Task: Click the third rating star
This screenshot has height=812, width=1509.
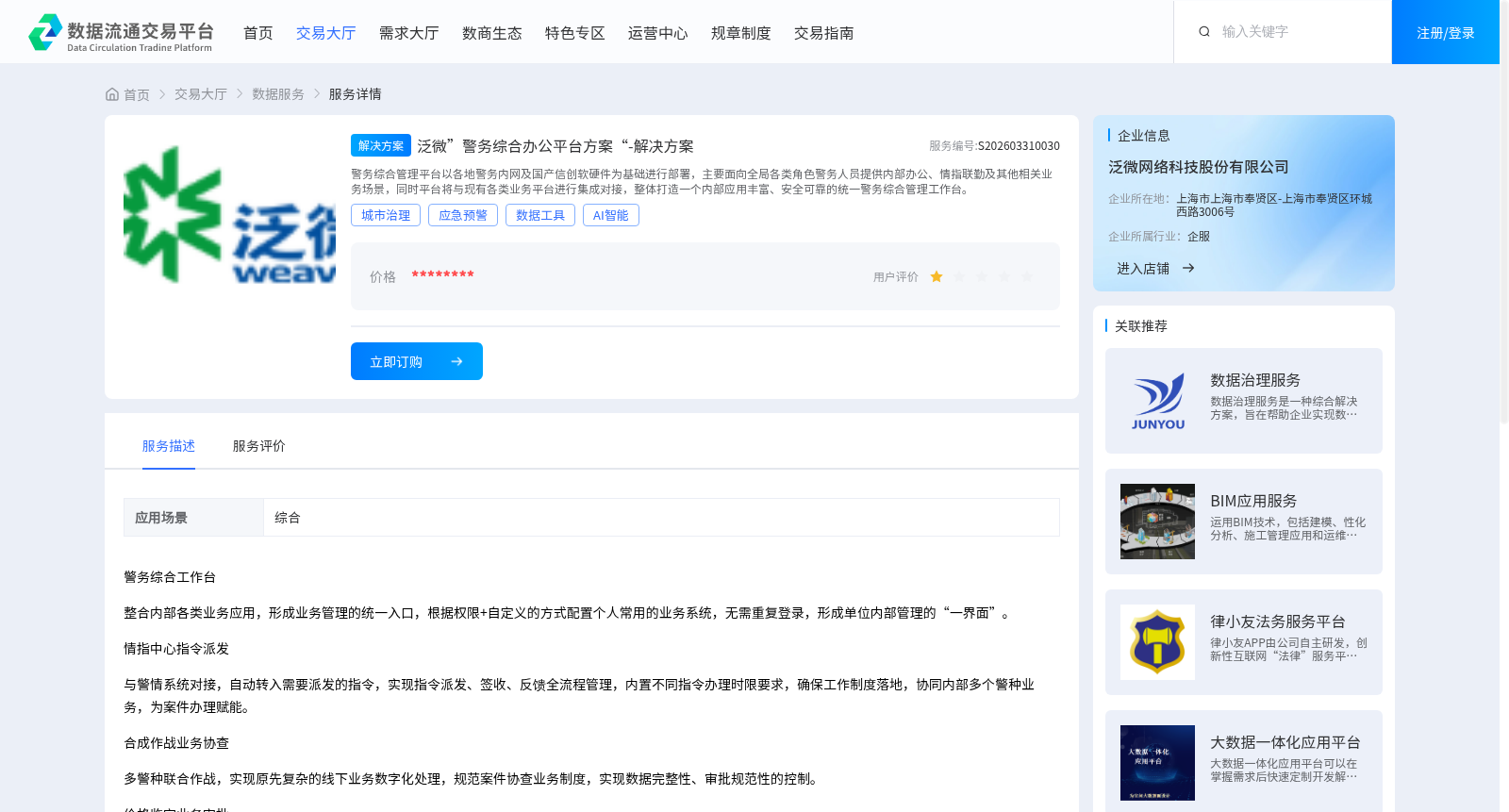Action: pos(982,276)
